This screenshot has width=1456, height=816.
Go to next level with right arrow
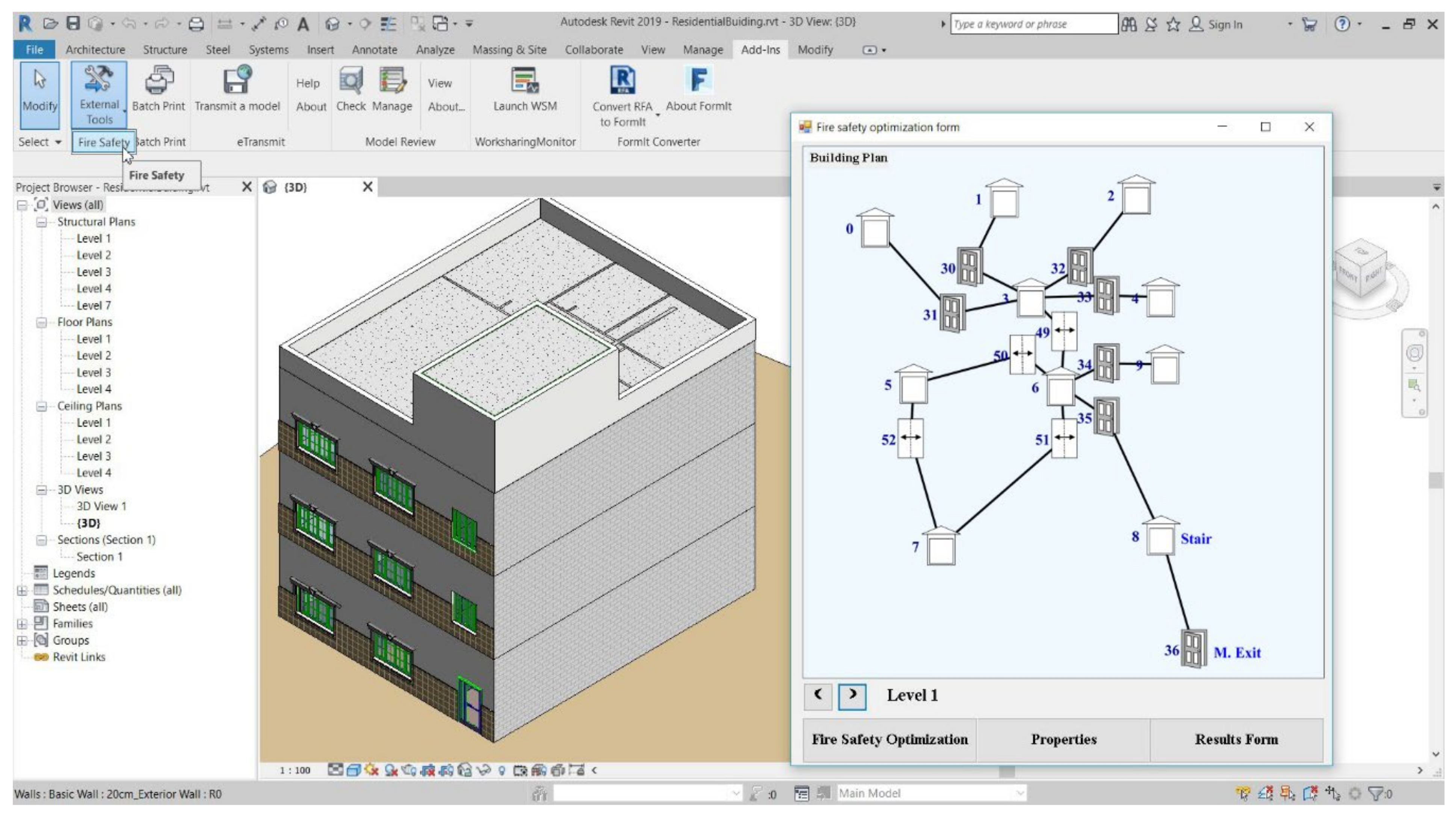coord(852,696)
